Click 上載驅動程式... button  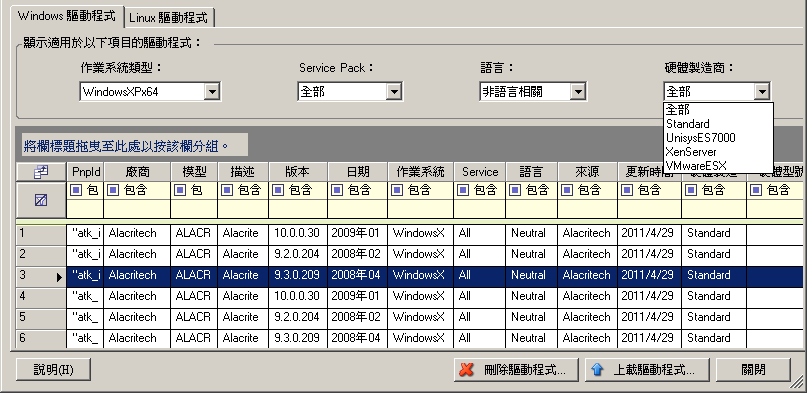pos(647,370)
